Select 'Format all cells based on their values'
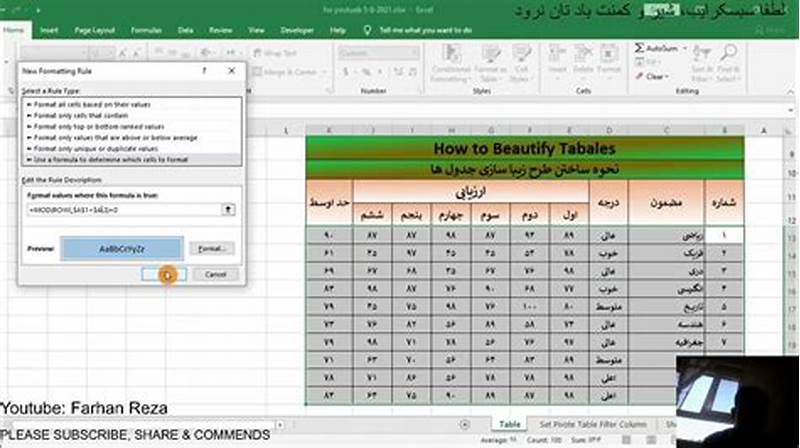 (131, 104)
